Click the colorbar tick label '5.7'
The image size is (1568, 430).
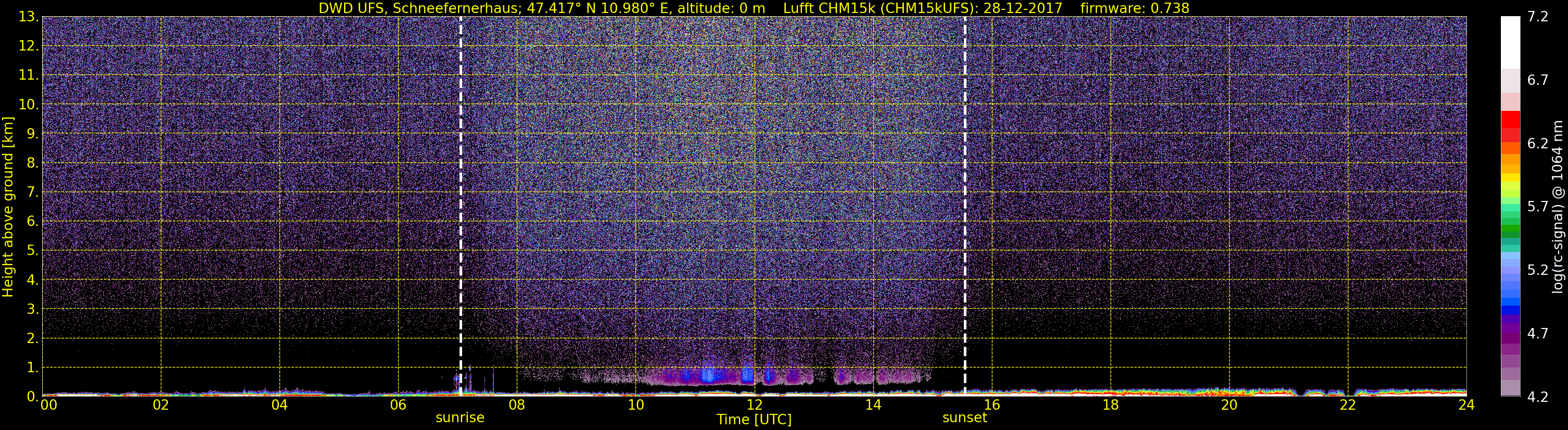click(1538, 207)
